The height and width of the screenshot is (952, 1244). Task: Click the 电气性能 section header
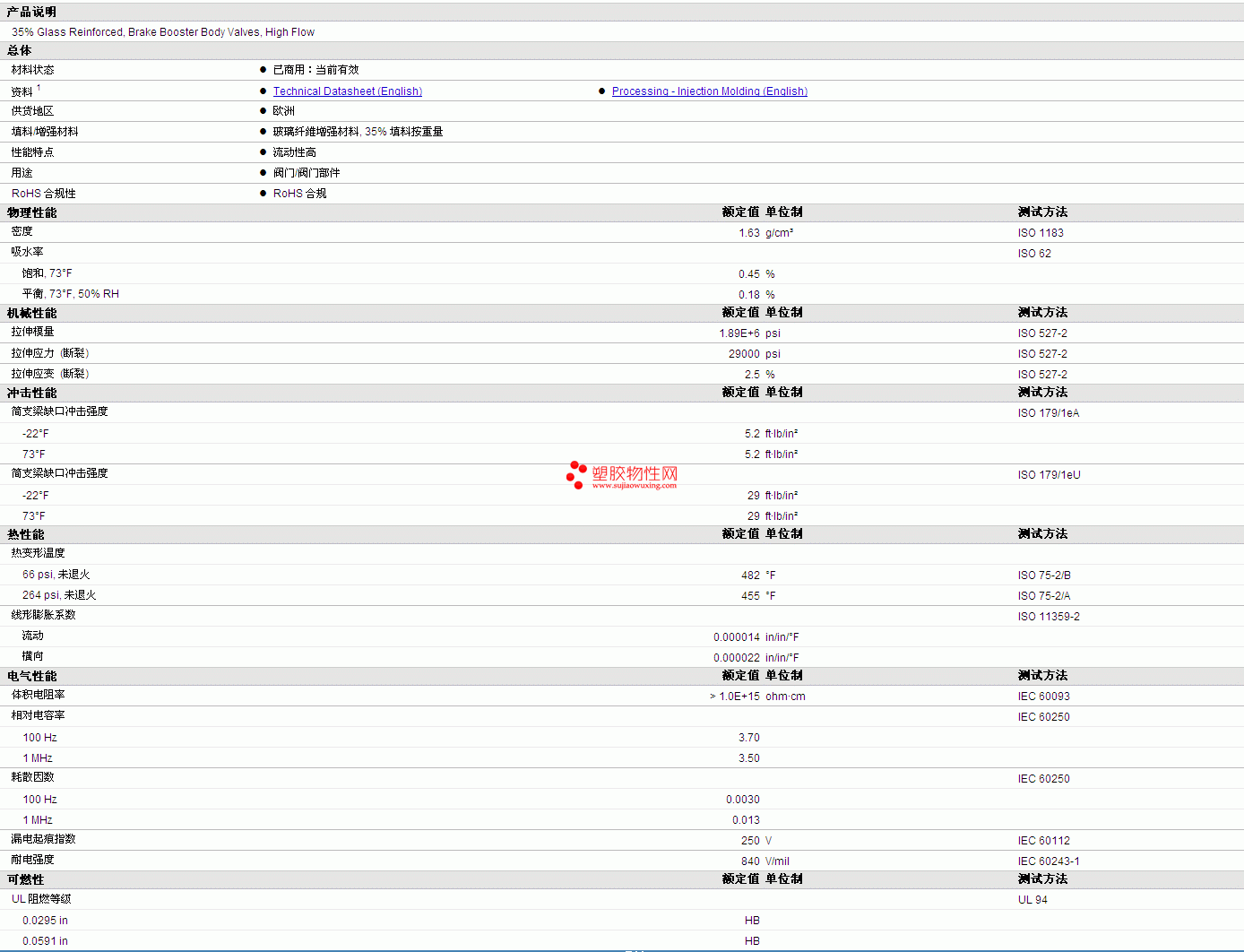(x=31, y=676)
